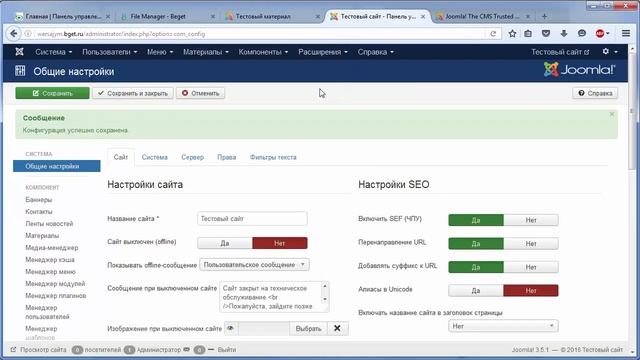Image resolution: width=640 pixels, height=360 pixels.
Task: Click site info icon in address bar
Action: click(x=28, y=34)
